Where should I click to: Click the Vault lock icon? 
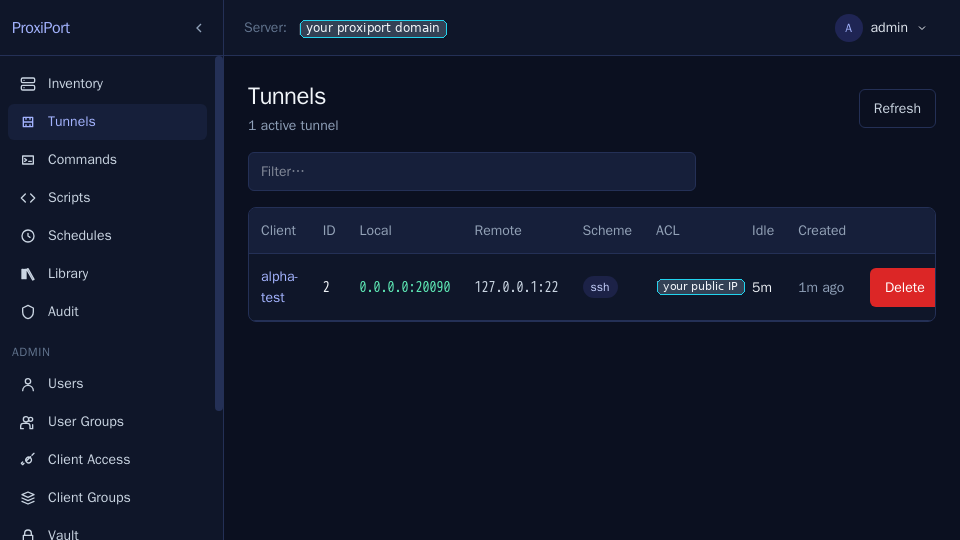coord(28,534)
